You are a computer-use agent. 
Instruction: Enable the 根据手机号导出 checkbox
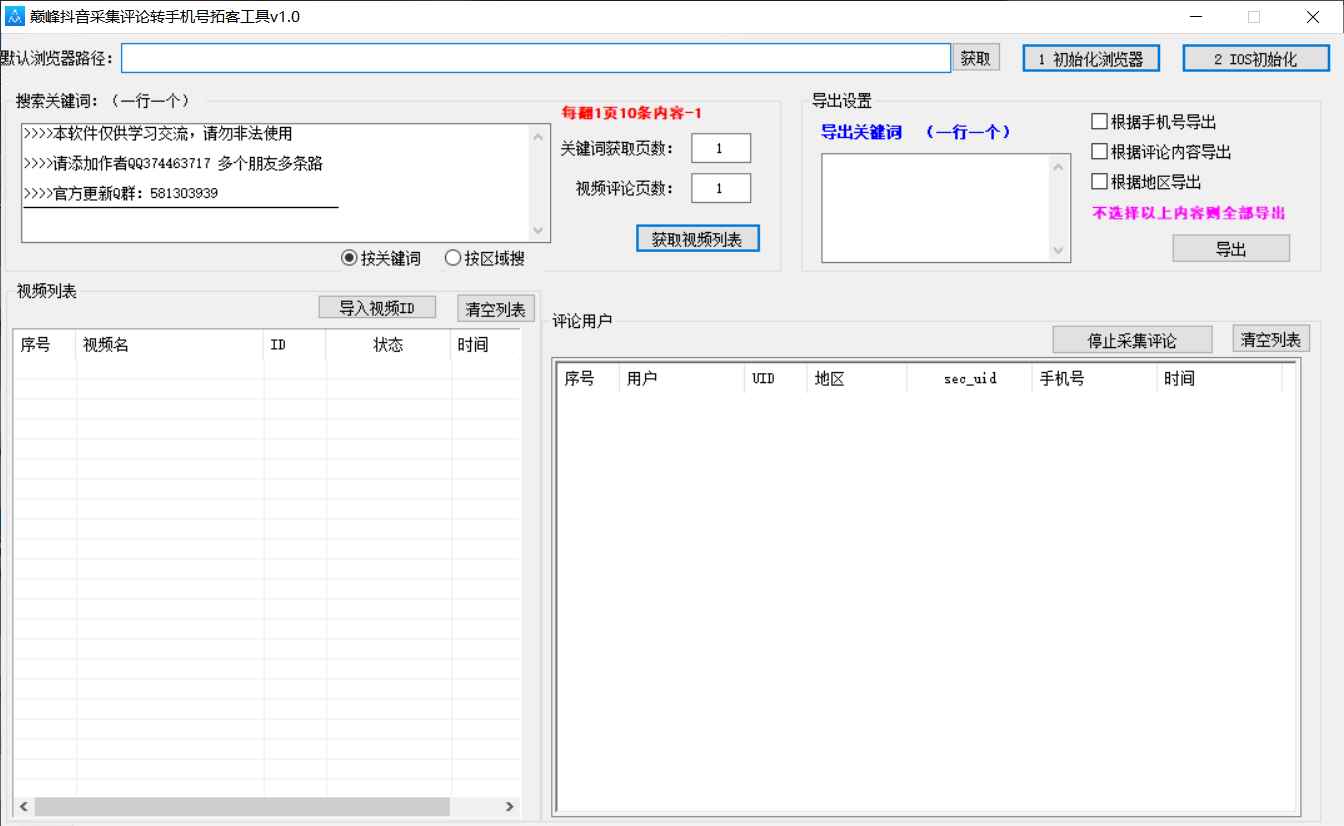(x=1097, y=121)
